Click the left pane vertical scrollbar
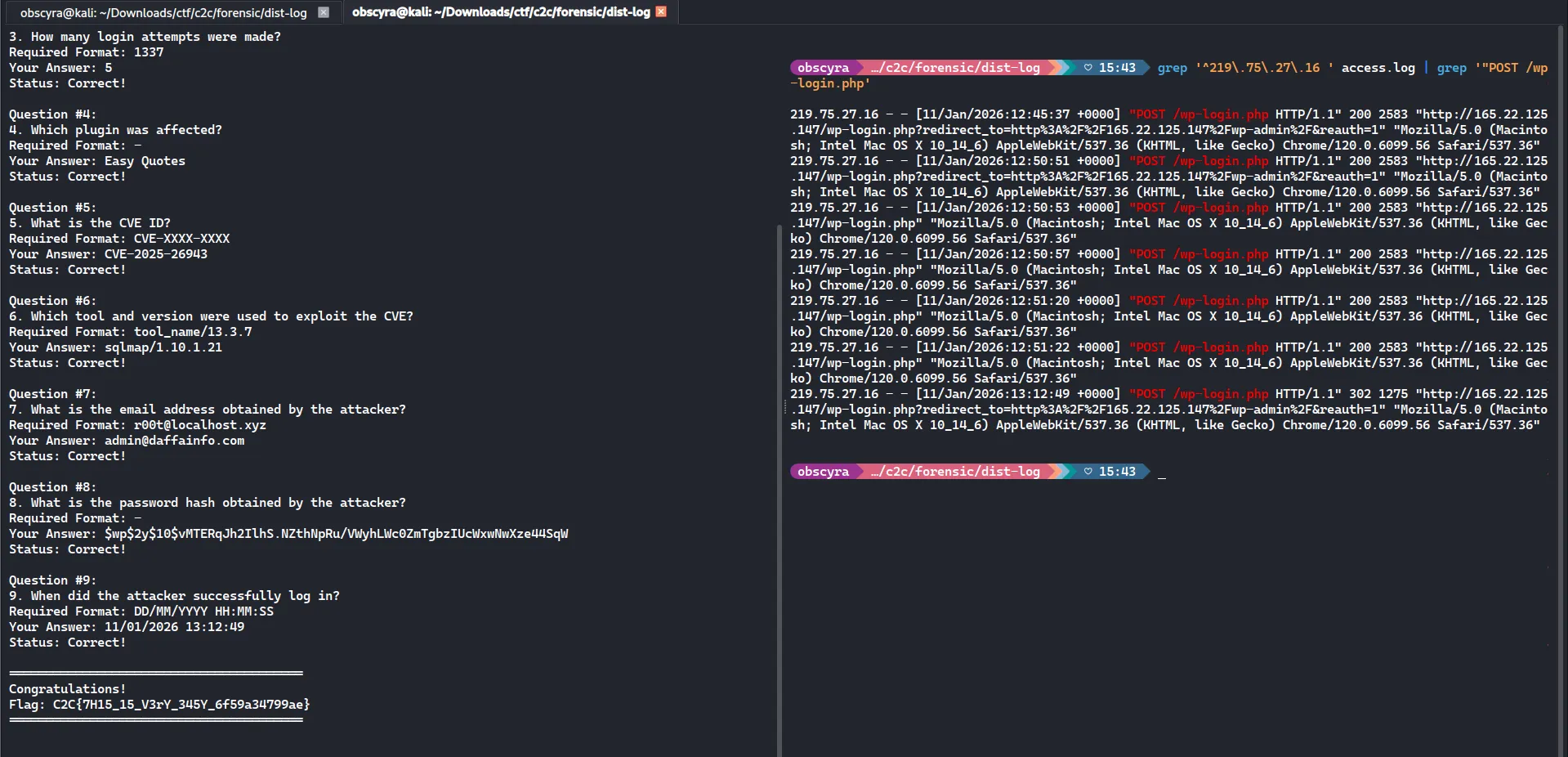The width and height of the screenshot is (1568, 757). [778, 490]
